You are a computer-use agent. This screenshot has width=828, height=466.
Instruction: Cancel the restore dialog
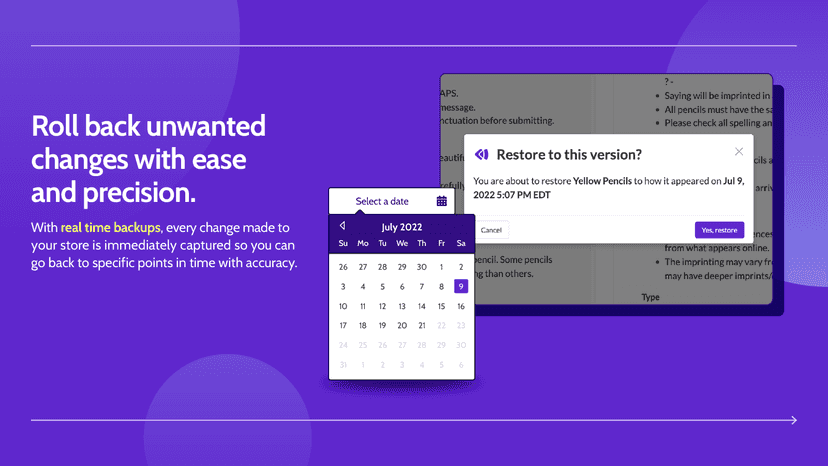coord(491,230)
